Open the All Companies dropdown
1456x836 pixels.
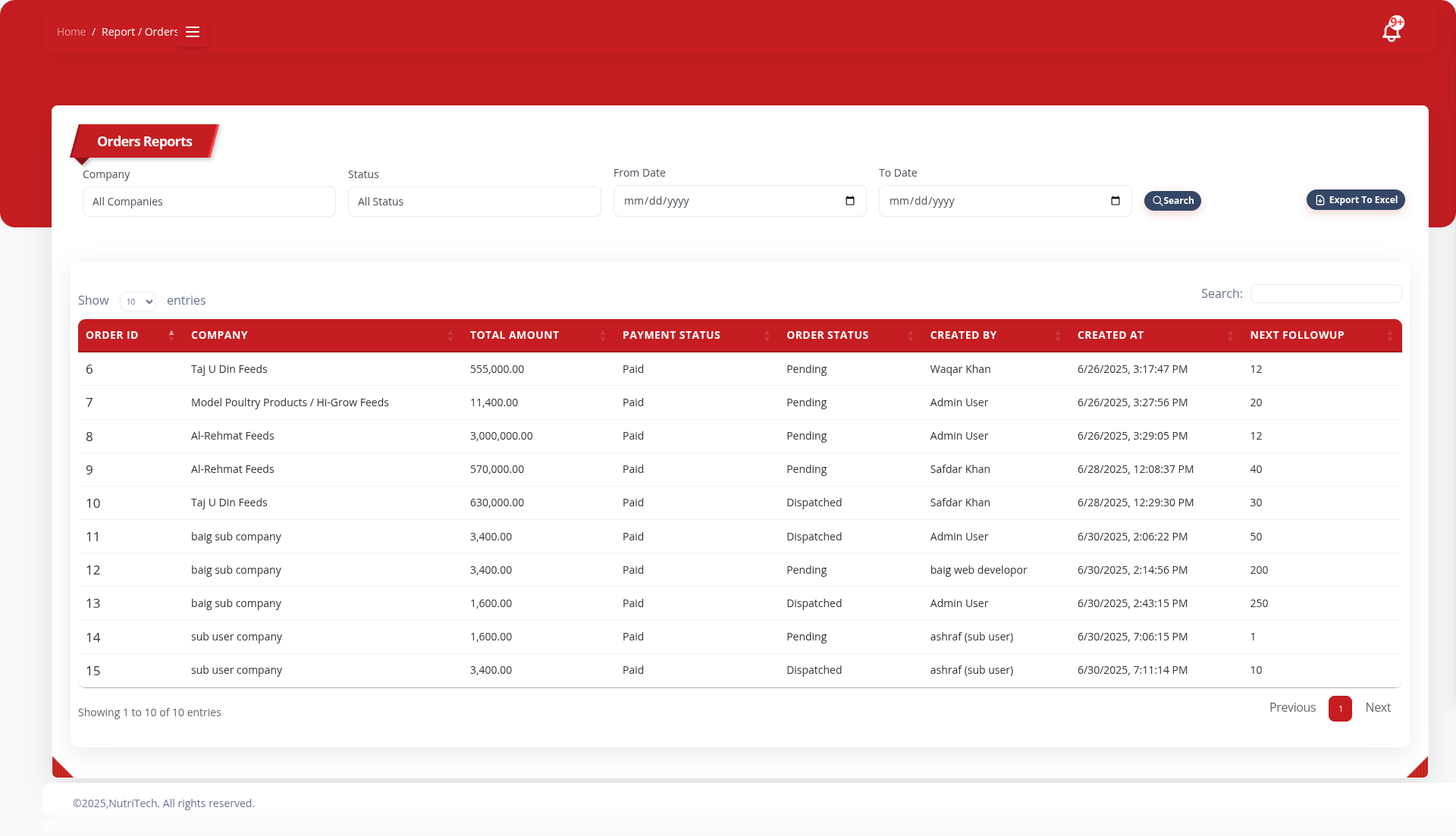(x=209, y=201)
